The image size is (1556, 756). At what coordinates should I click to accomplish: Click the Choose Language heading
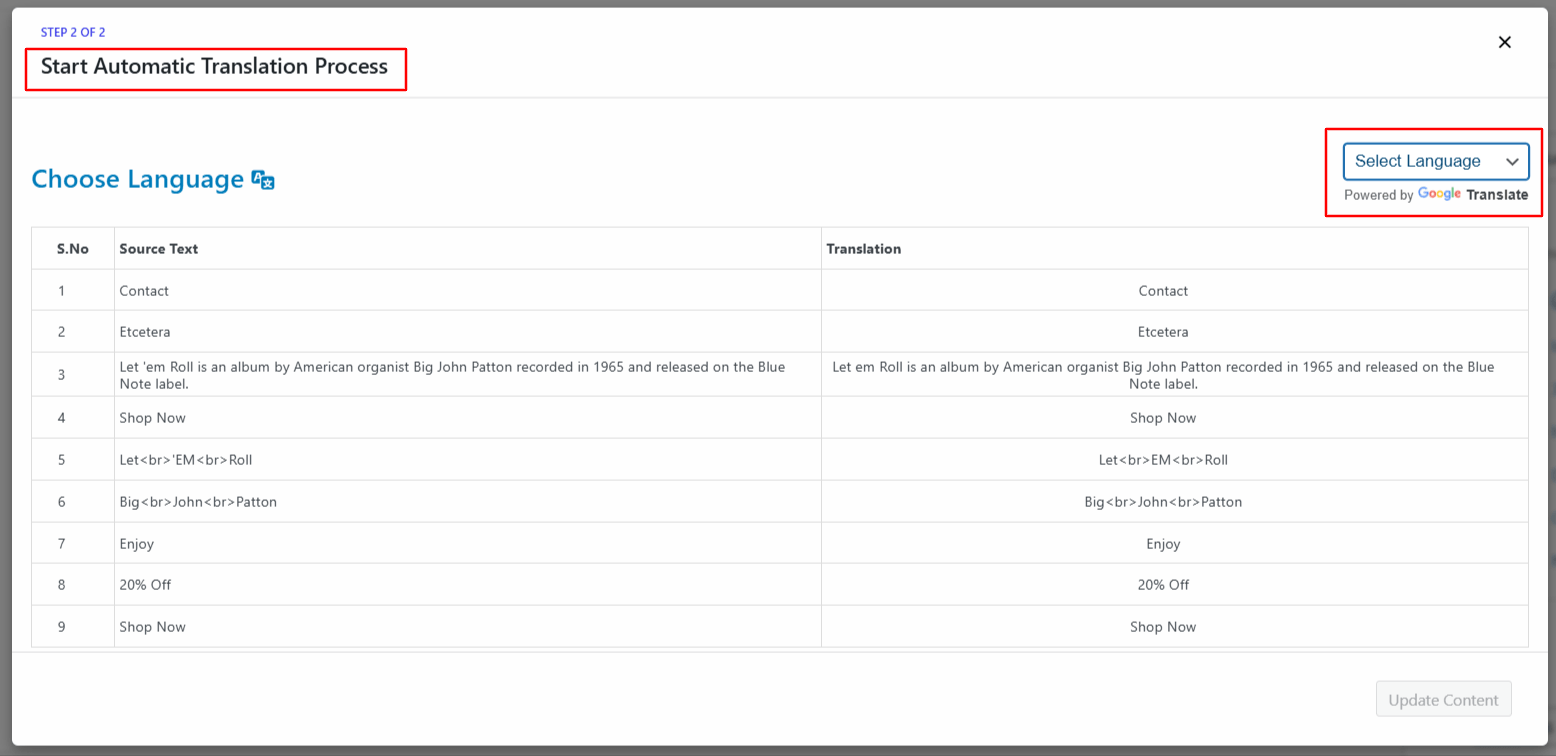click(137, 179)
